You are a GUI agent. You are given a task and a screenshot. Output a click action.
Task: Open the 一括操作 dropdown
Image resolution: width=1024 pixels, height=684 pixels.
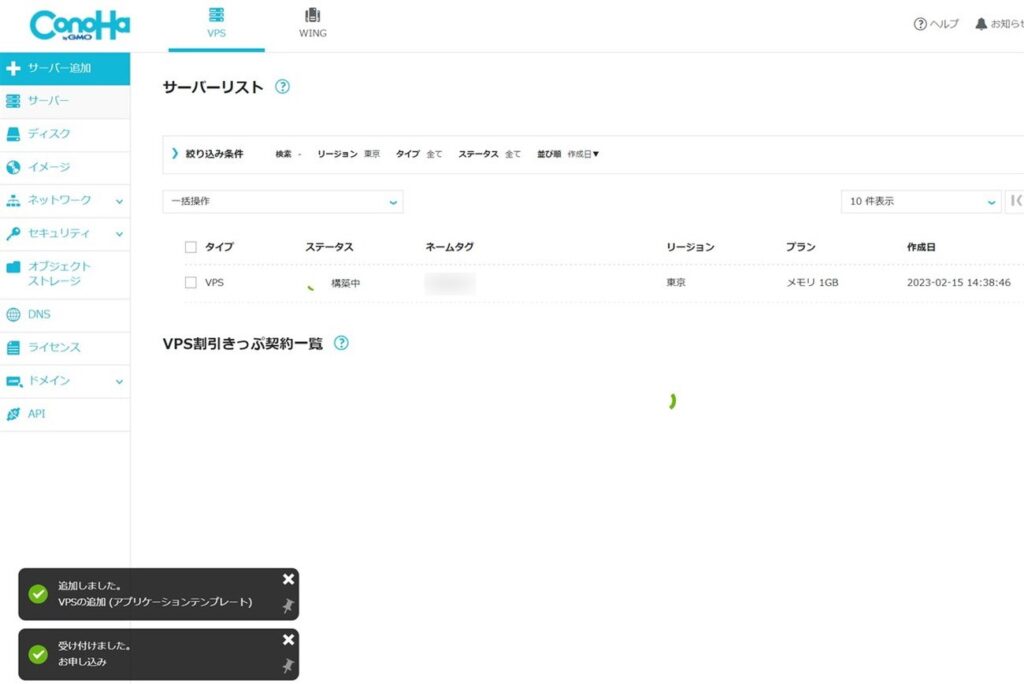(283, 201)
